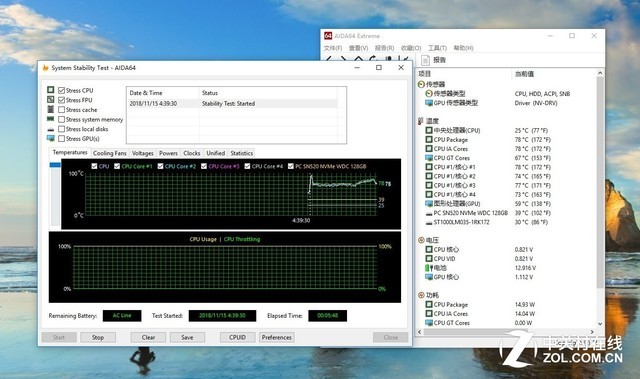Viewport: 640px width, 379px height.
Task: Open the 文件(F) menu
Action: tap(333, 48)
